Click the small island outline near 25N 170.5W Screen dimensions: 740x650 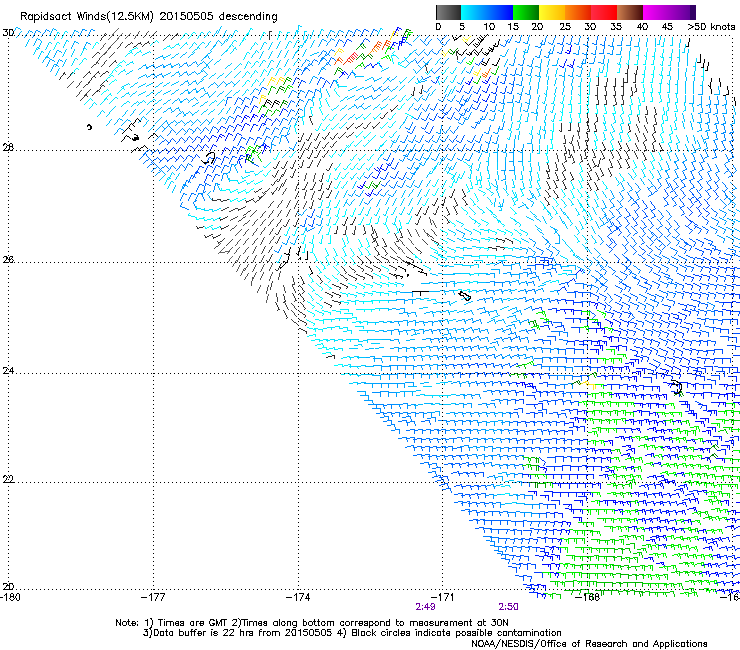[465, 296]
